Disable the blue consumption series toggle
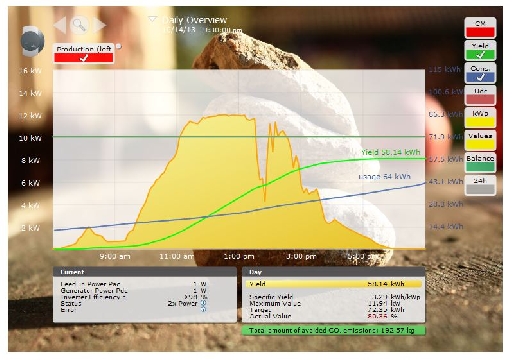This screenshot has height=360, width=512. tap(480, 73)
